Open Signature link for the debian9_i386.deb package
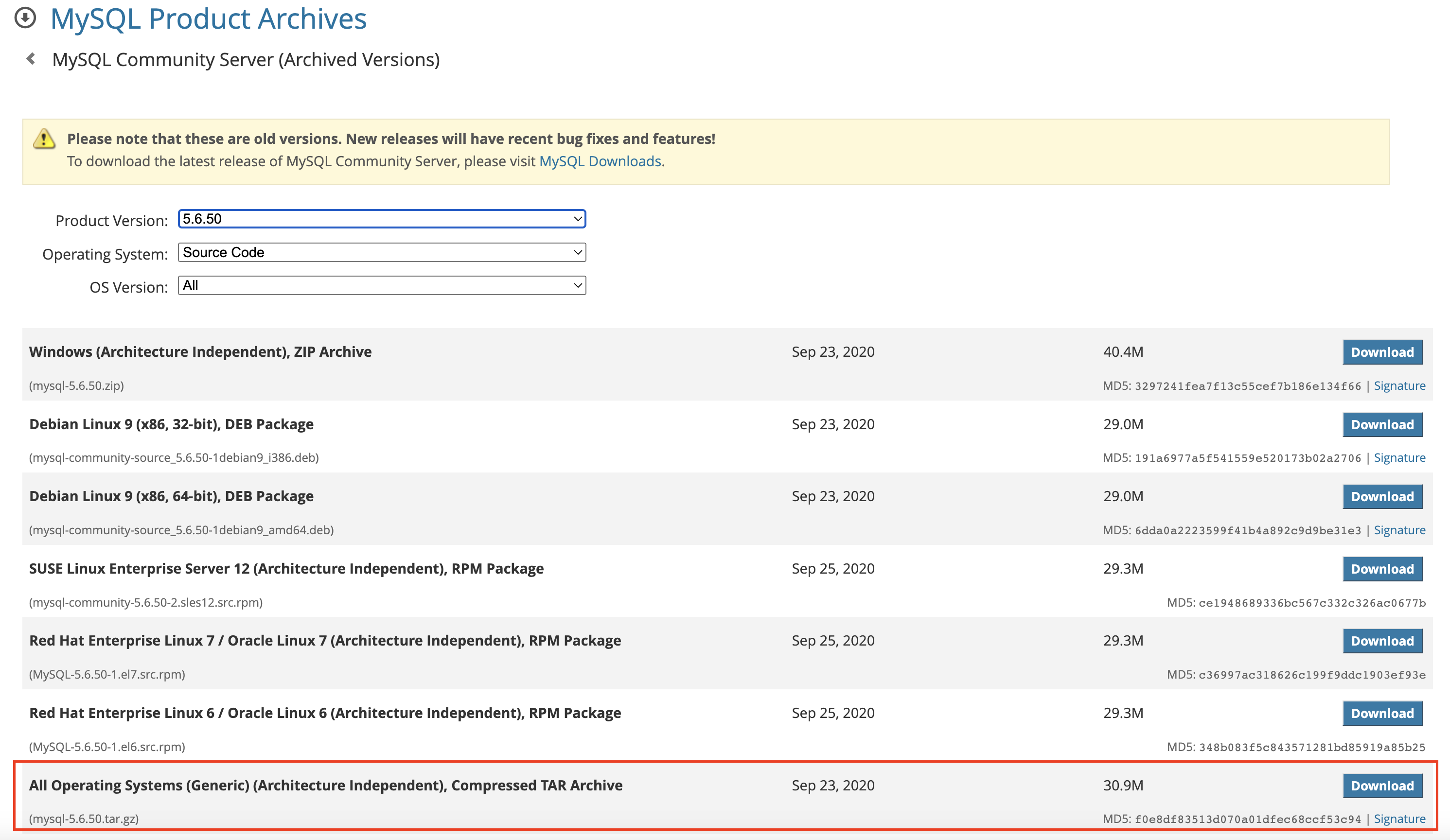Image resolution: width=1450 pixels, height=840 pixels. [1399, 457]
